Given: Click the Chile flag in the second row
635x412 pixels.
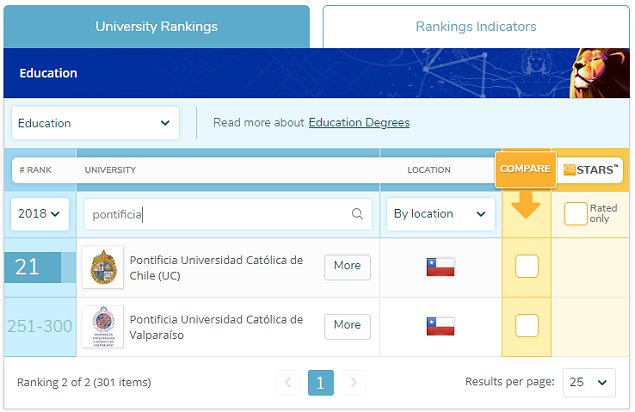Looking at the screenshot, I should point(440,326).
